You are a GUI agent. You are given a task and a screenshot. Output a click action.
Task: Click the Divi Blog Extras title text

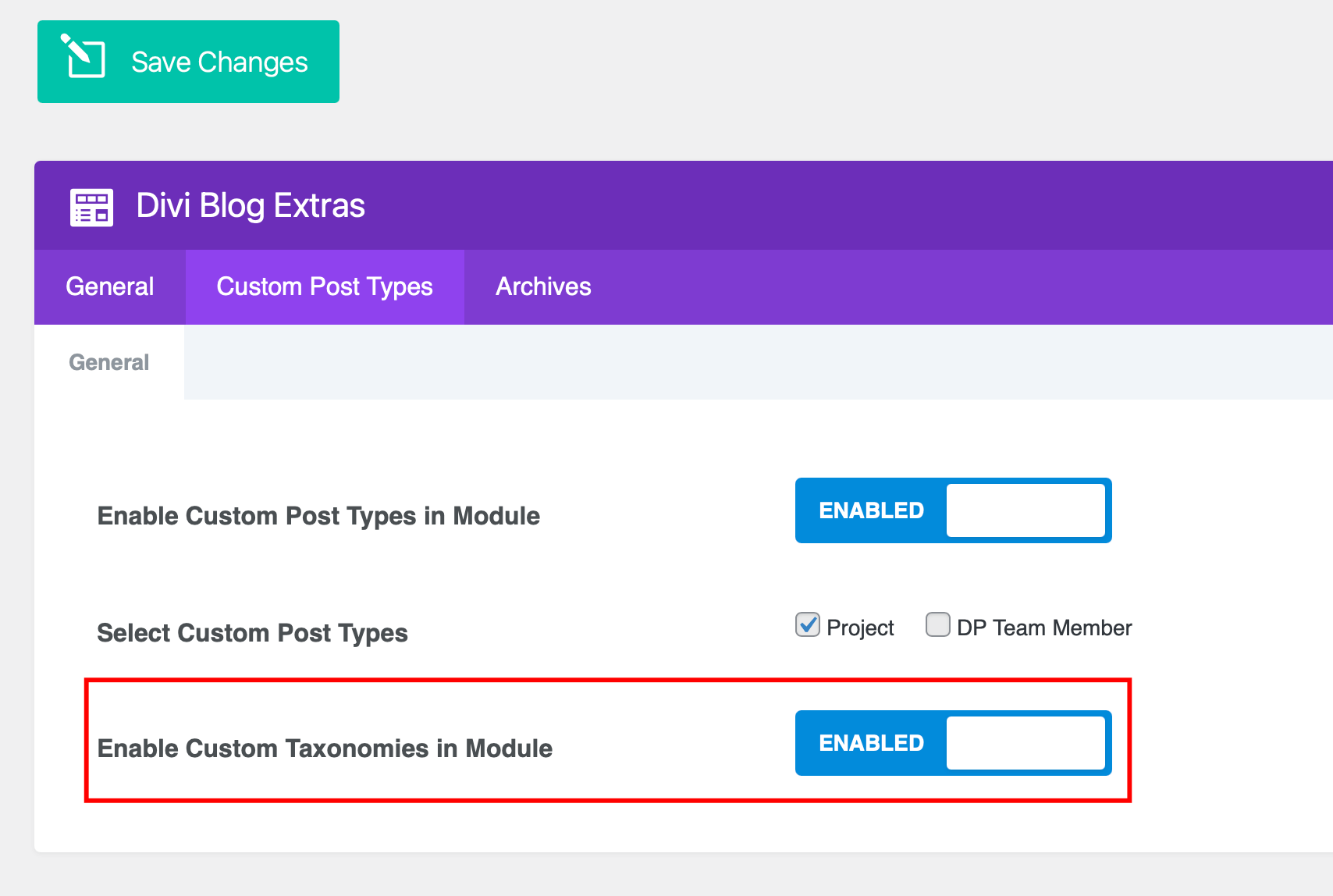(251, 206)
